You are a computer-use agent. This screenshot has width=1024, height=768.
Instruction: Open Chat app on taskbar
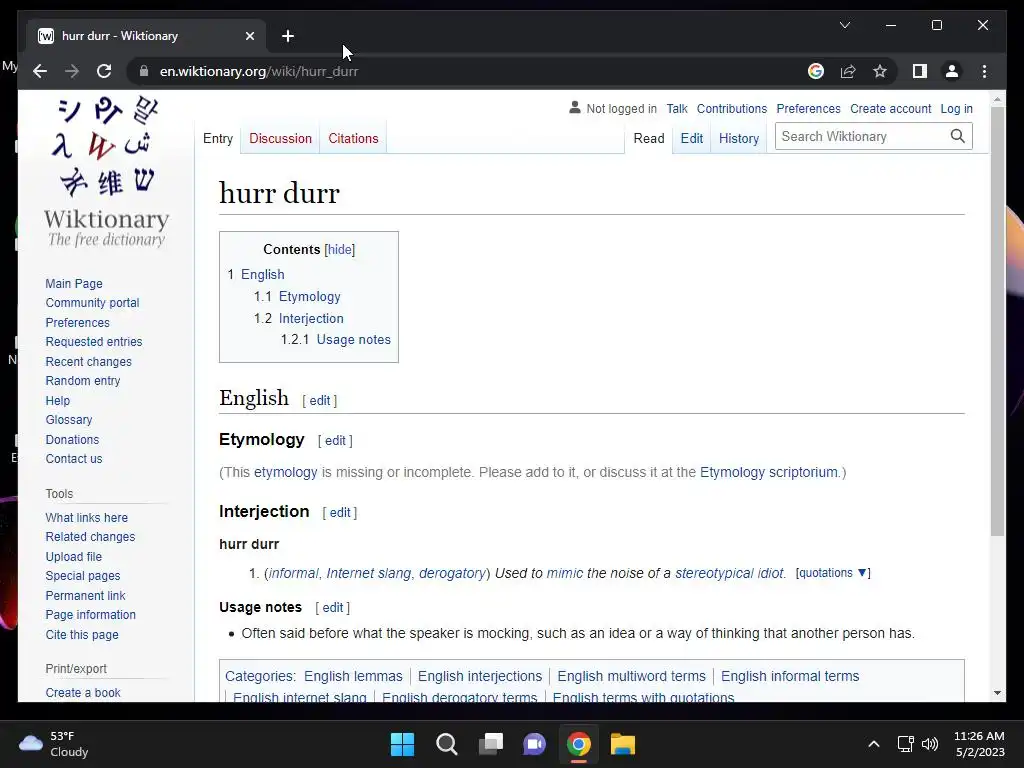point(534,744)
